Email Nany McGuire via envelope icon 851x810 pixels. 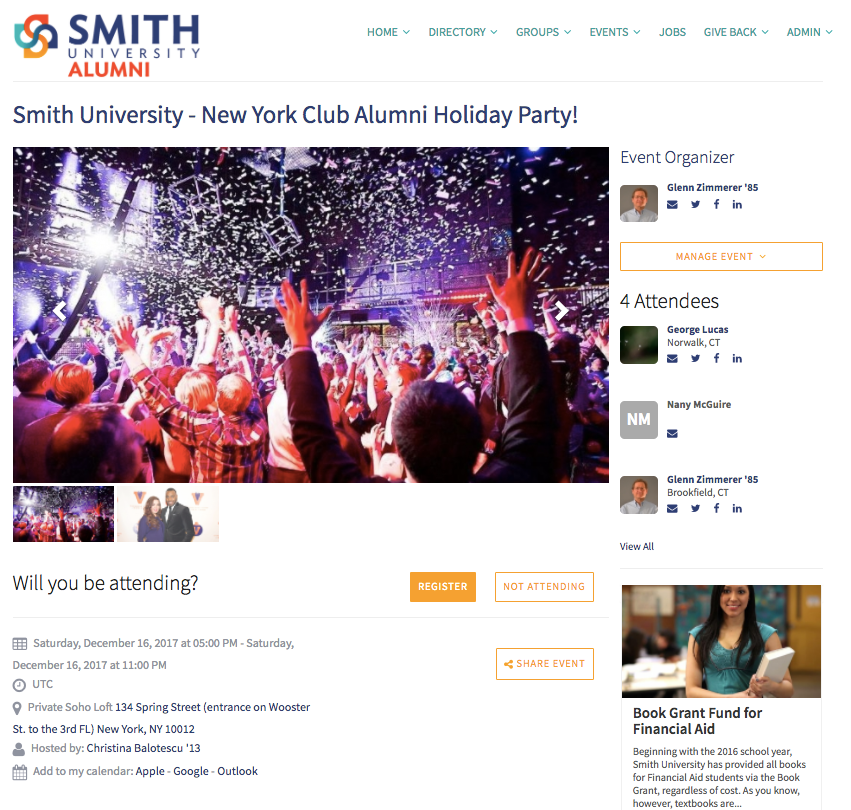tap(672, 433)
